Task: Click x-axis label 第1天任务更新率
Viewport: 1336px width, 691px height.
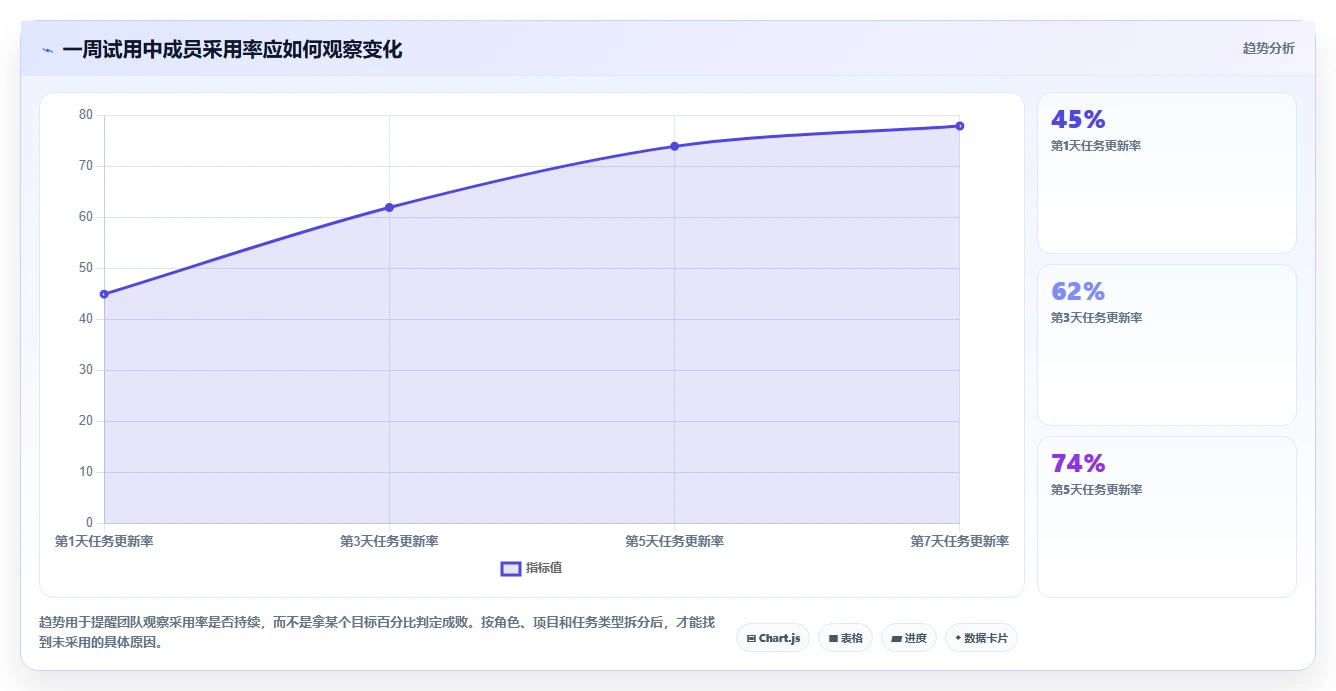Action: (104, 541)
